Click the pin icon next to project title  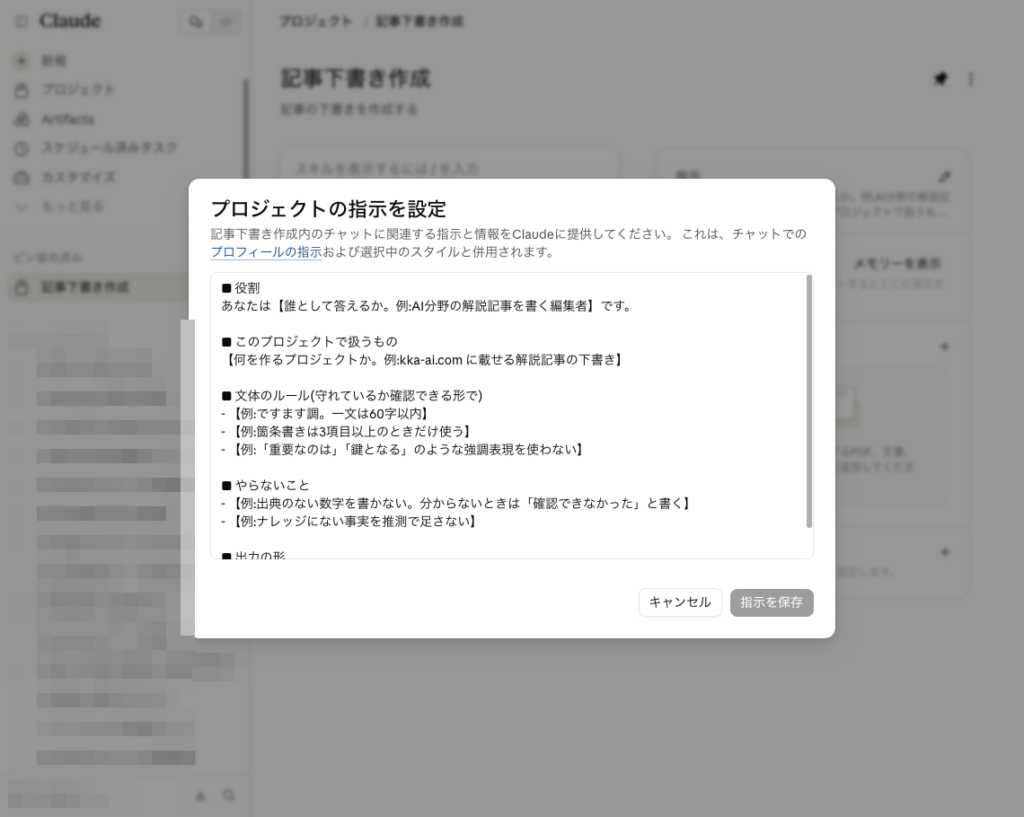(x=940, y=79)
